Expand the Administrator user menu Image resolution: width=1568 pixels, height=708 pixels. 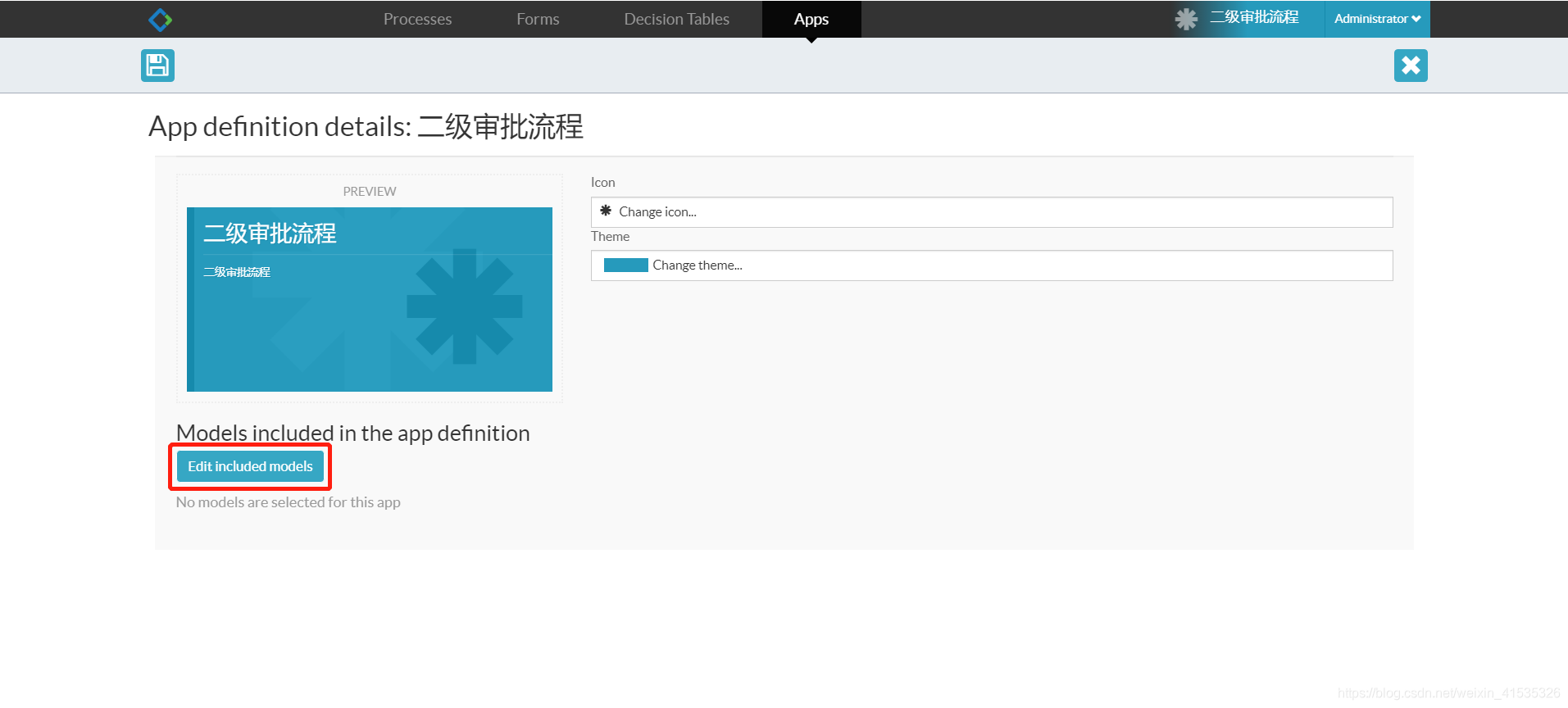tap(1377, 19)
